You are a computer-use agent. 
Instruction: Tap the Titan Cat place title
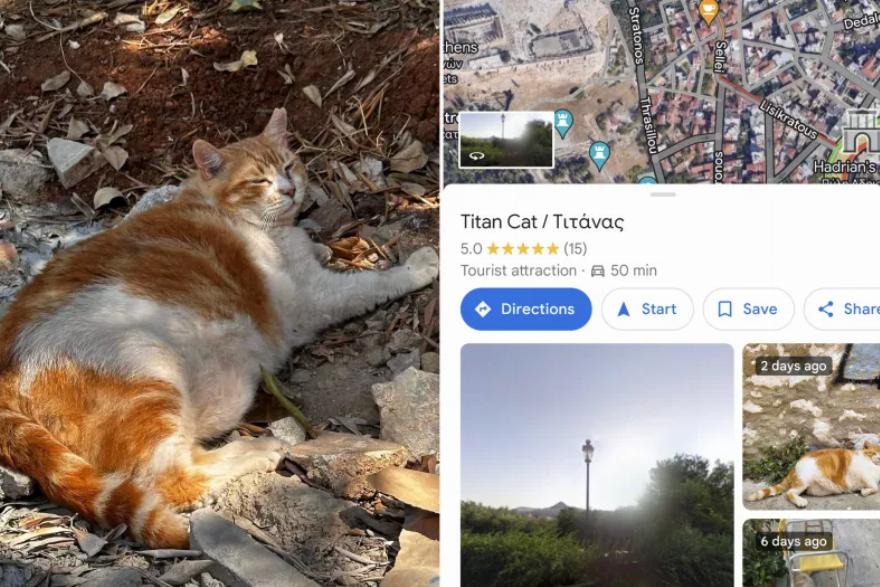click(x=542, y=222)
